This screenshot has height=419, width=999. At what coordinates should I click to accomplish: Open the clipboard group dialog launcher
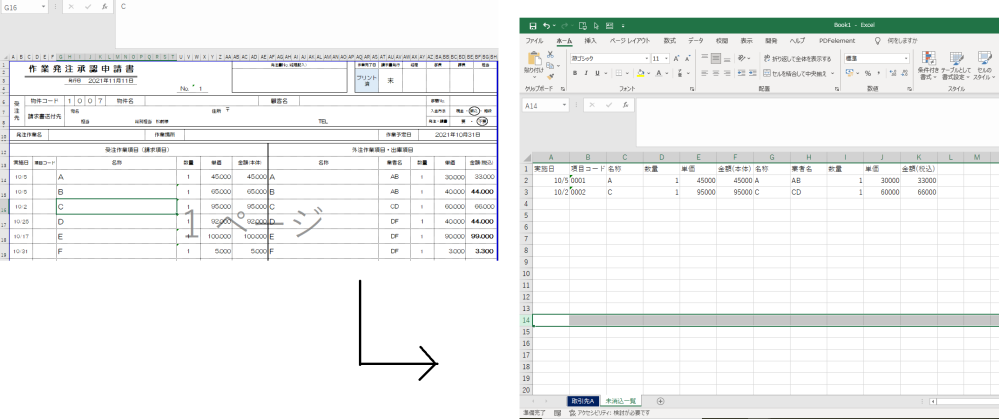[x=564, y=89]
